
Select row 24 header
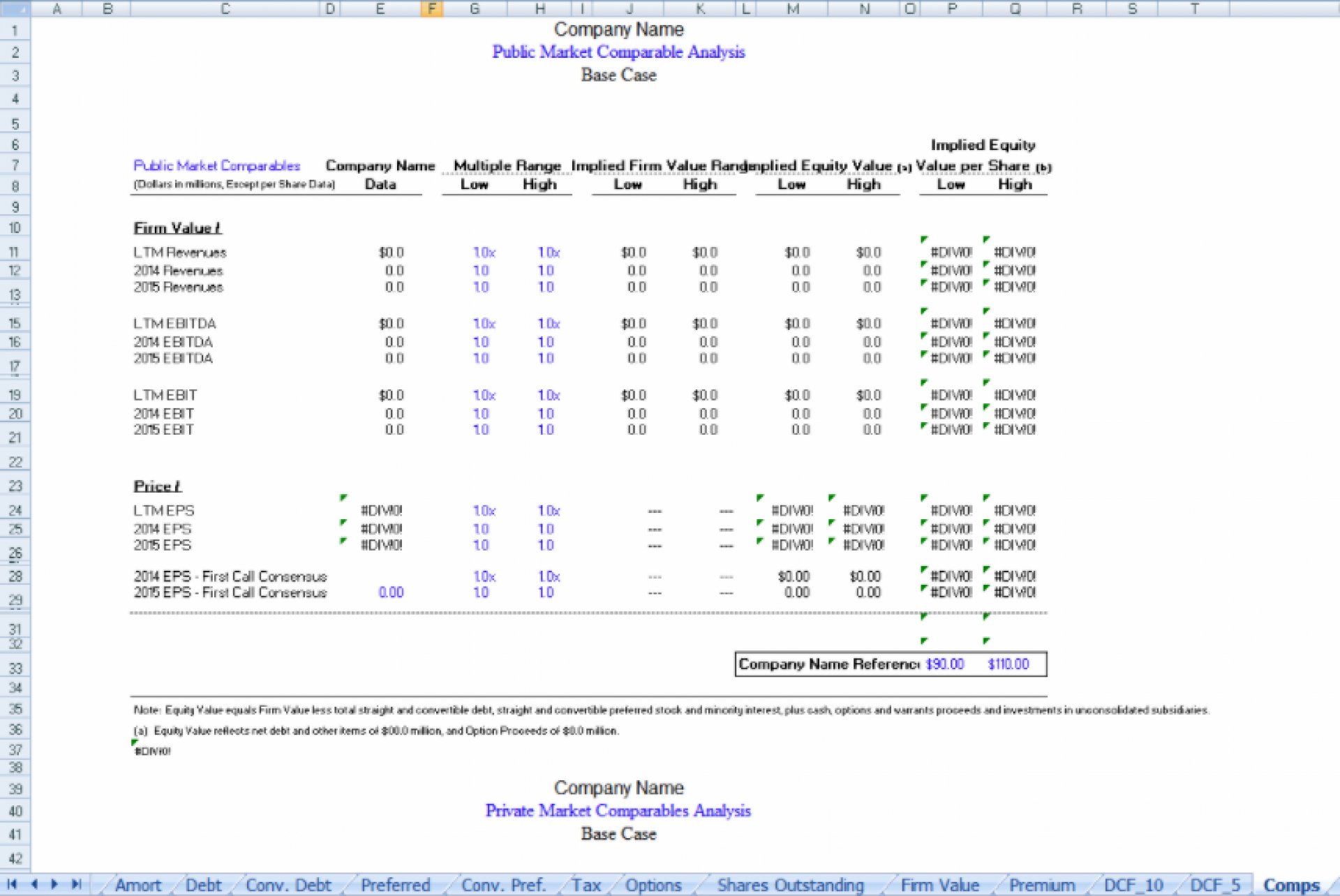[x=15, y=510]
